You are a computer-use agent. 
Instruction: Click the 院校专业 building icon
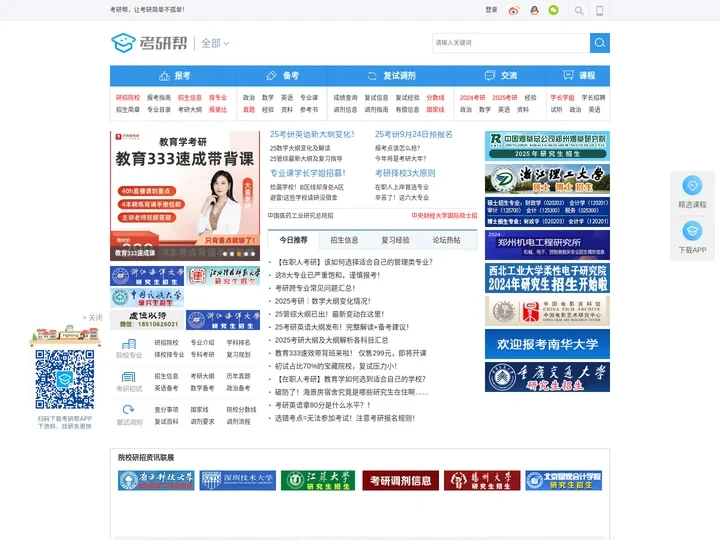(x=129, y=344)
